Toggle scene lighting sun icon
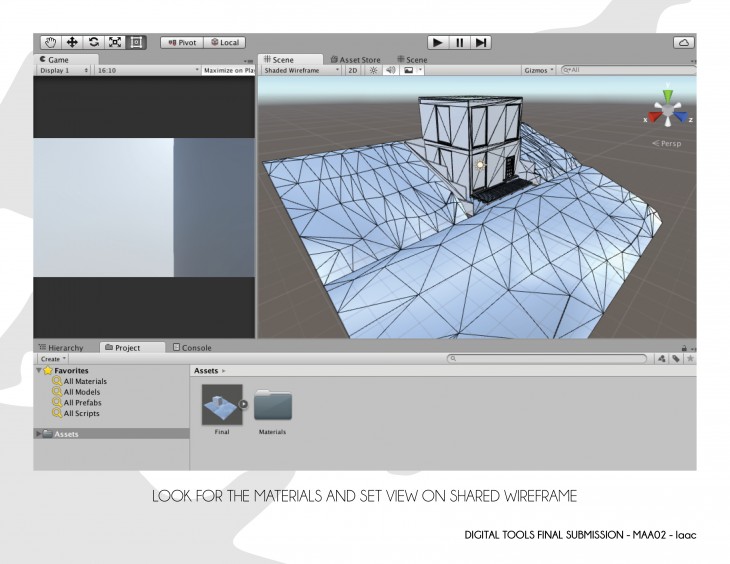 pyautogui.click(x=373, y=71)
